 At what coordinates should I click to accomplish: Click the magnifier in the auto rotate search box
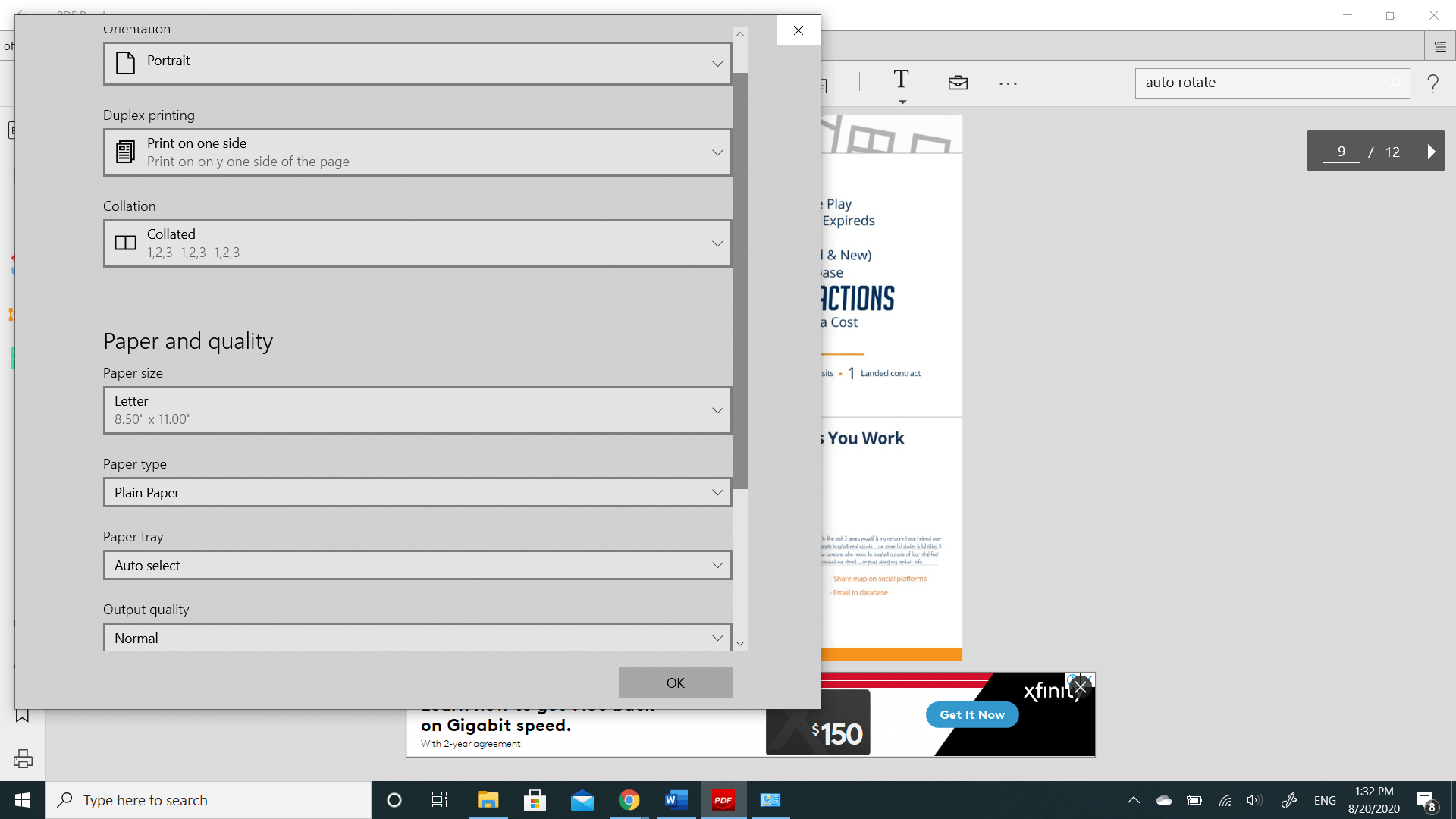pos(1395,83)
